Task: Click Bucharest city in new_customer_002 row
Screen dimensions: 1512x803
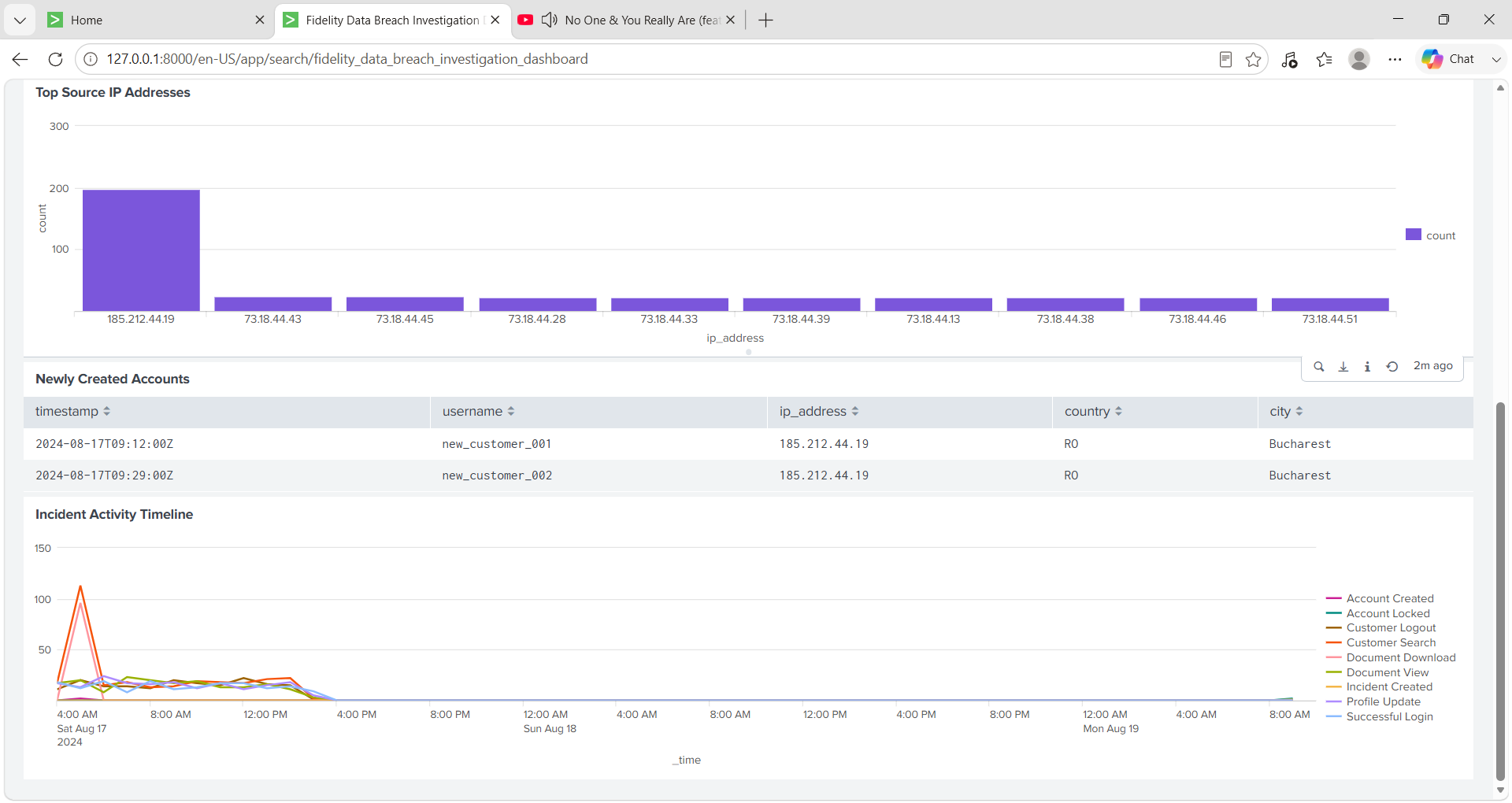Action: point(1299,476)
